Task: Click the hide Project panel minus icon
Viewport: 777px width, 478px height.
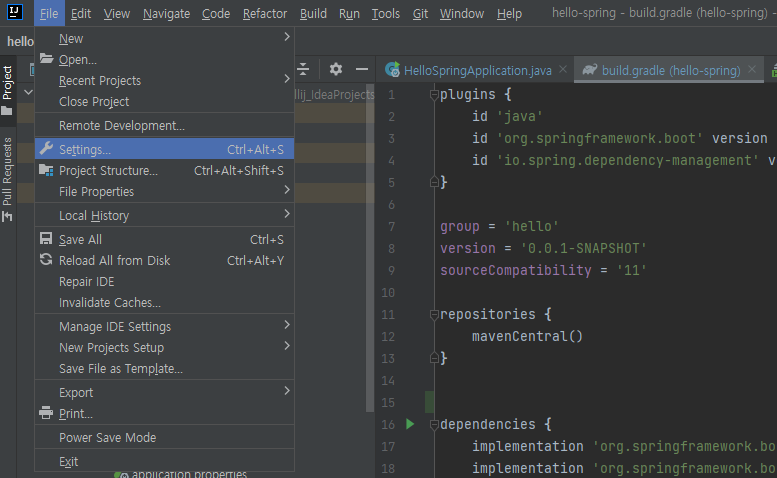Action: click(362, 69)
